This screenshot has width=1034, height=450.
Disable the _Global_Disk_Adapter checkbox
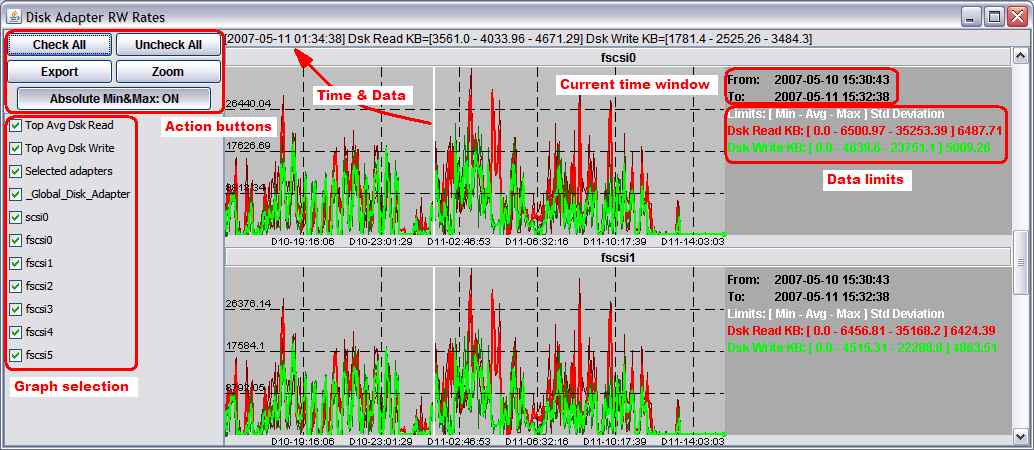tap(16, 194)
